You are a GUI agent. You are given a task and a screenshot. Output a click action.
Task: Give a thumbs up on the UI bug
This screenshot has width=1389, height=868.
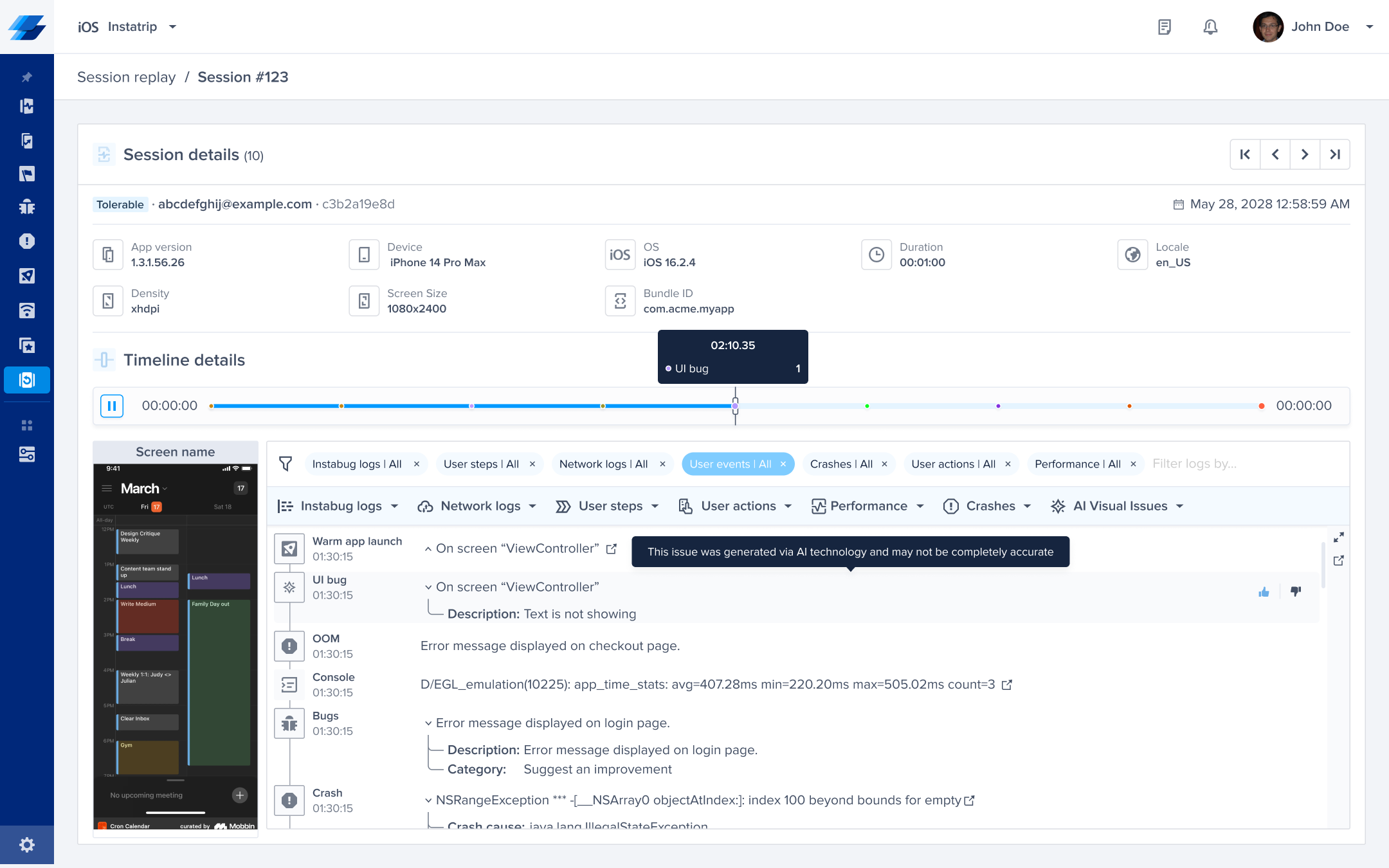[1264, 592]
